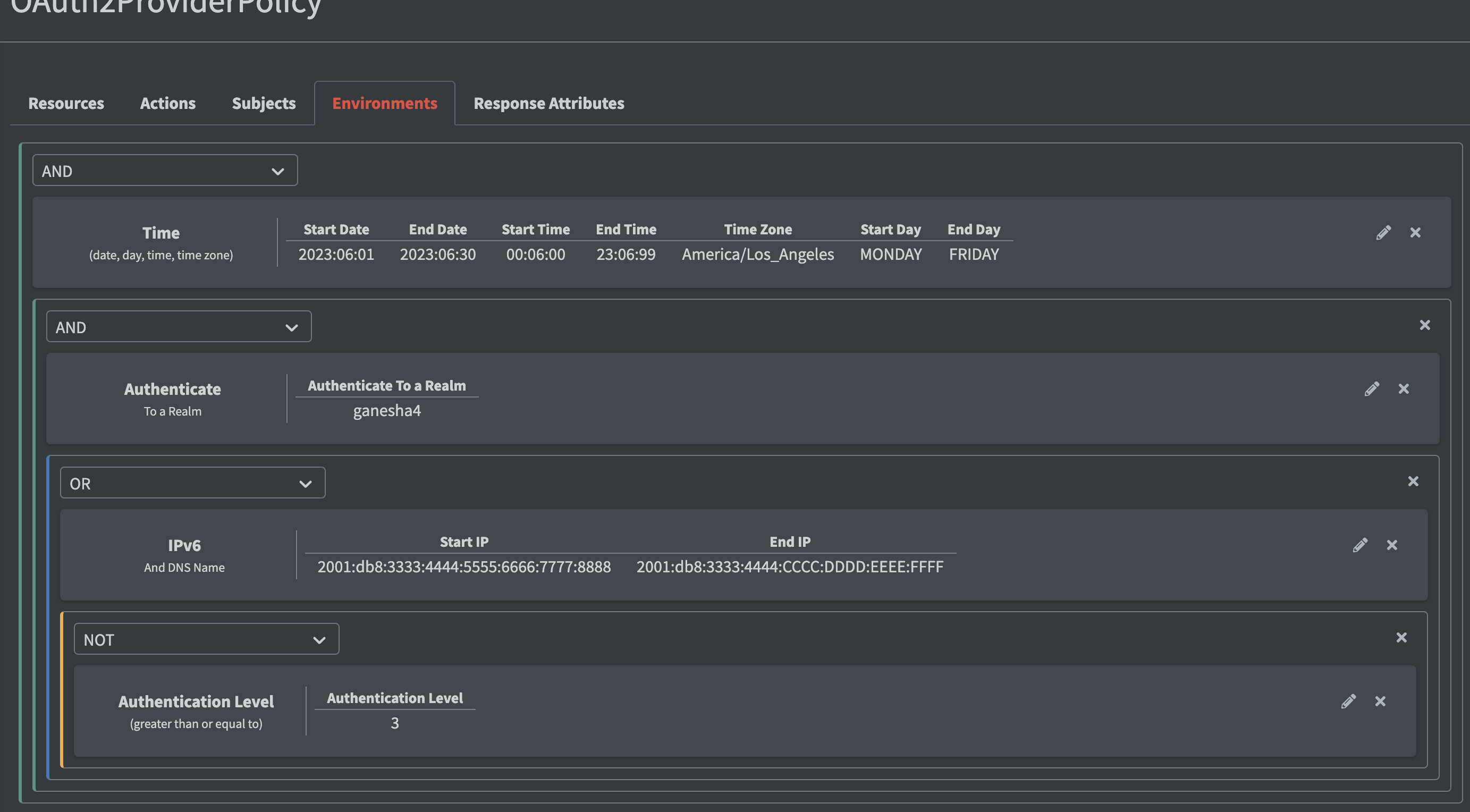Viewport: 1470px width, 812px height.
Task: Click the Start Time value 00:06:00
Action: click(535, 255)
